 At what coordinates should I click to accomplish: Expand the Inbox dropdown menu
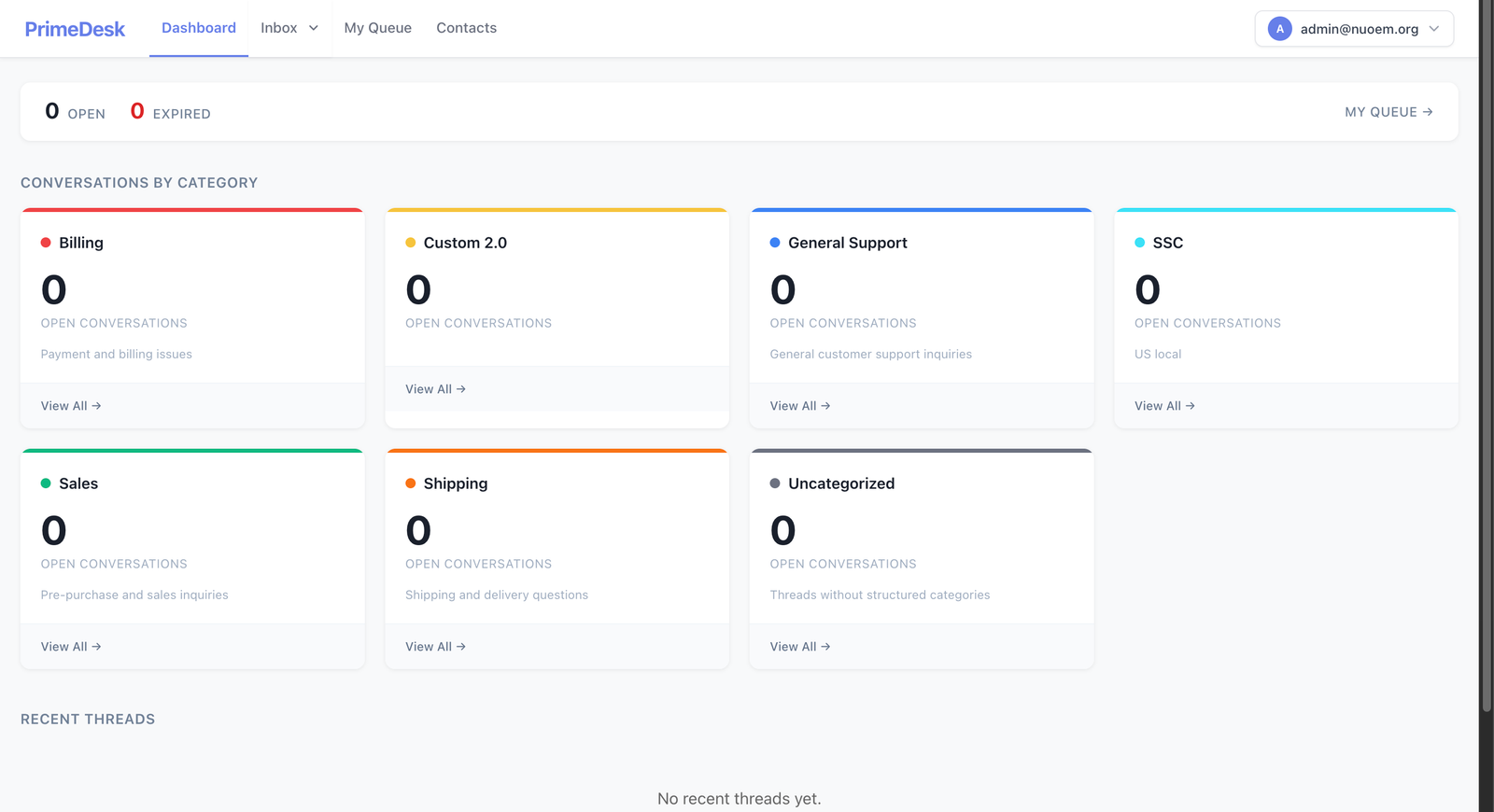pyautogui.click(x=289, y=28)
